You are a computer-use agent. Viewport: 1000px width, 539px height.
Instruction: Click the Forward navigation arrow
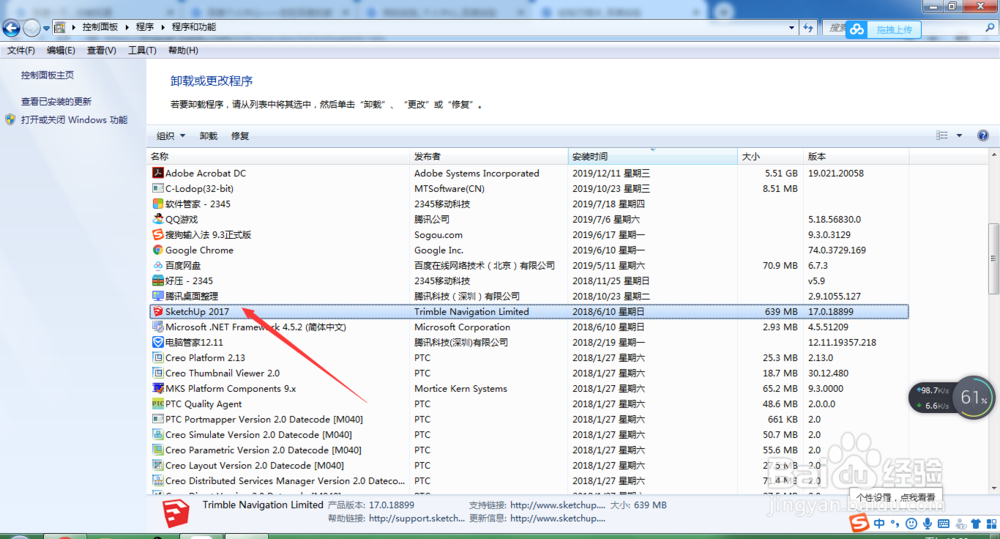click(31, 28)
